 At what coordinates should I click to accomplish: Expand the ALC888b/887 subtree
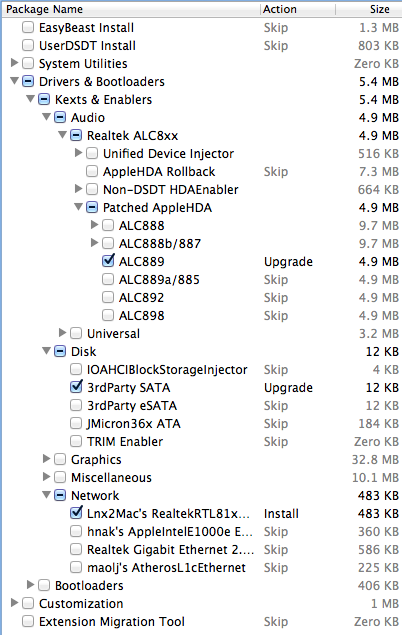tap(94, 243)
